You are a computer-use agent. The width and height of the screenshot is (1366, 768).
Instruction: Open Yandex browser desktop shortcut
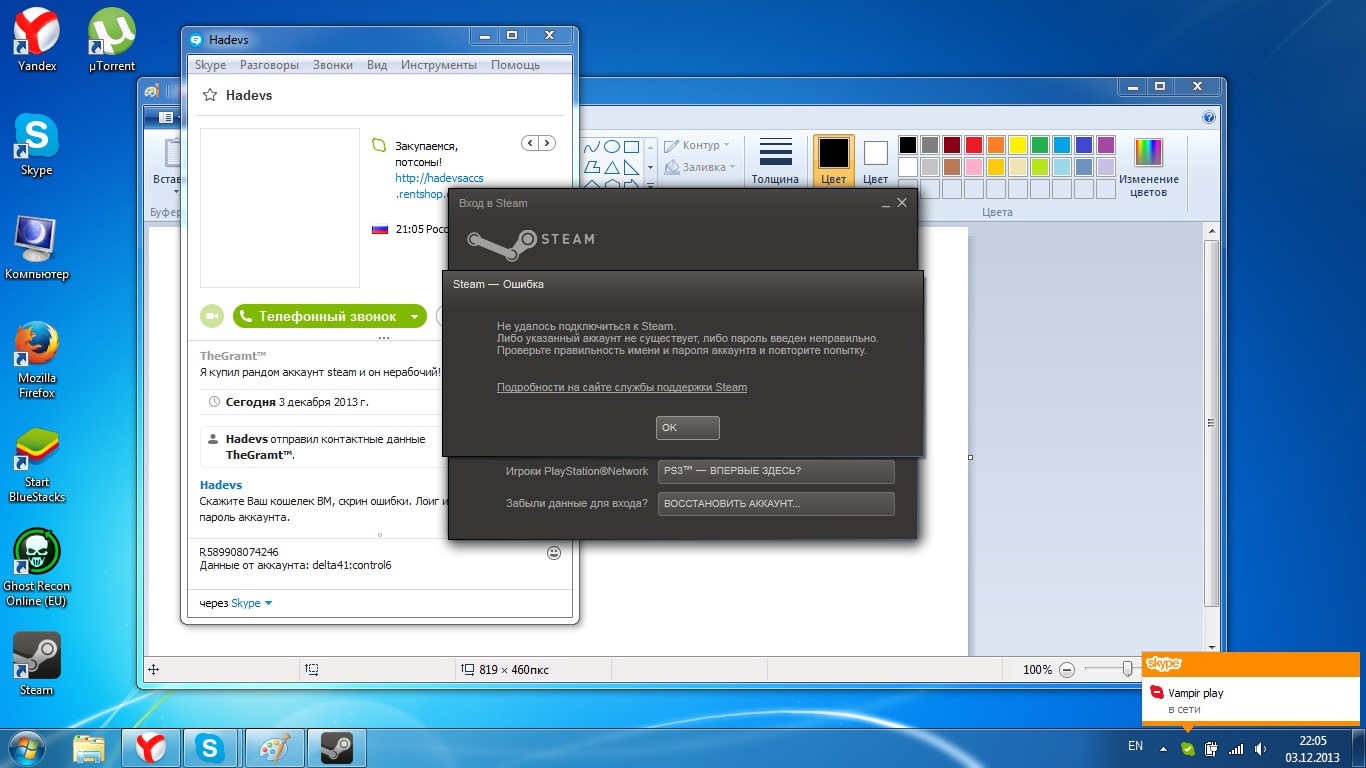[x=37, y=39]
